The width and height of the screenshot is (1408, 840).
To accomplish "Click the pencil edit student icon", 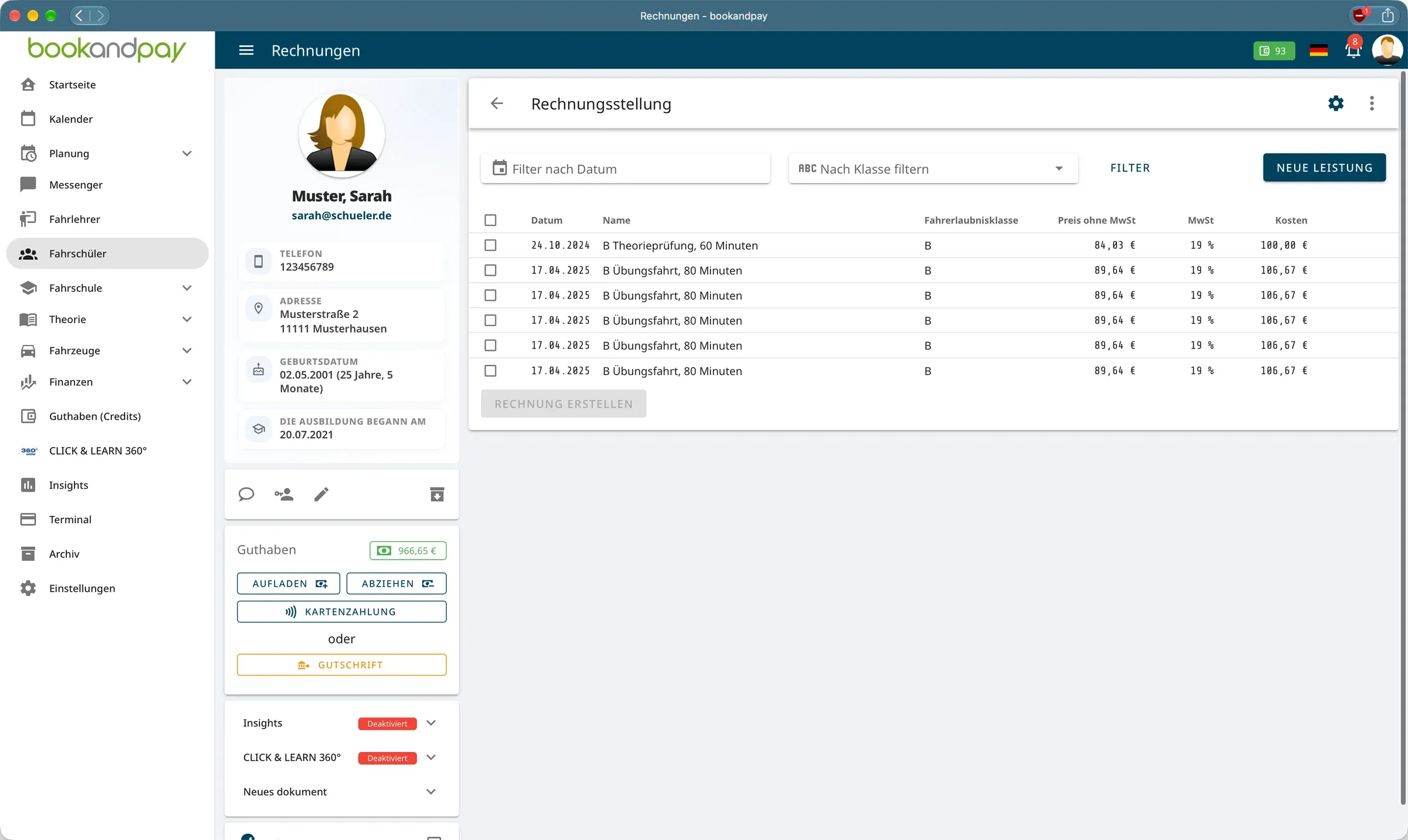I will [x=321, y=494].
